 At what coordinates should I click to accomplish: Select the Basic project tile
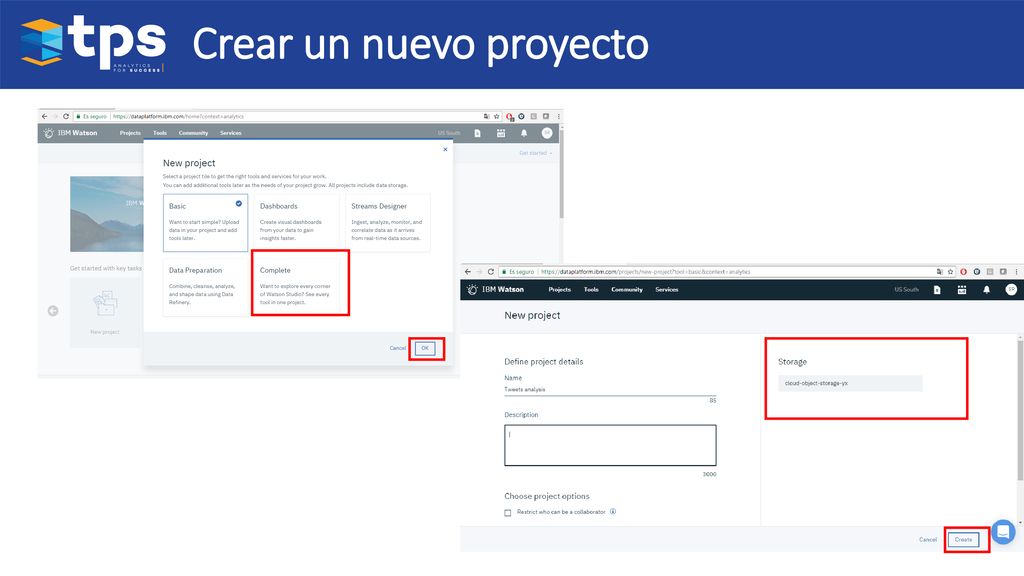point(205,222)
